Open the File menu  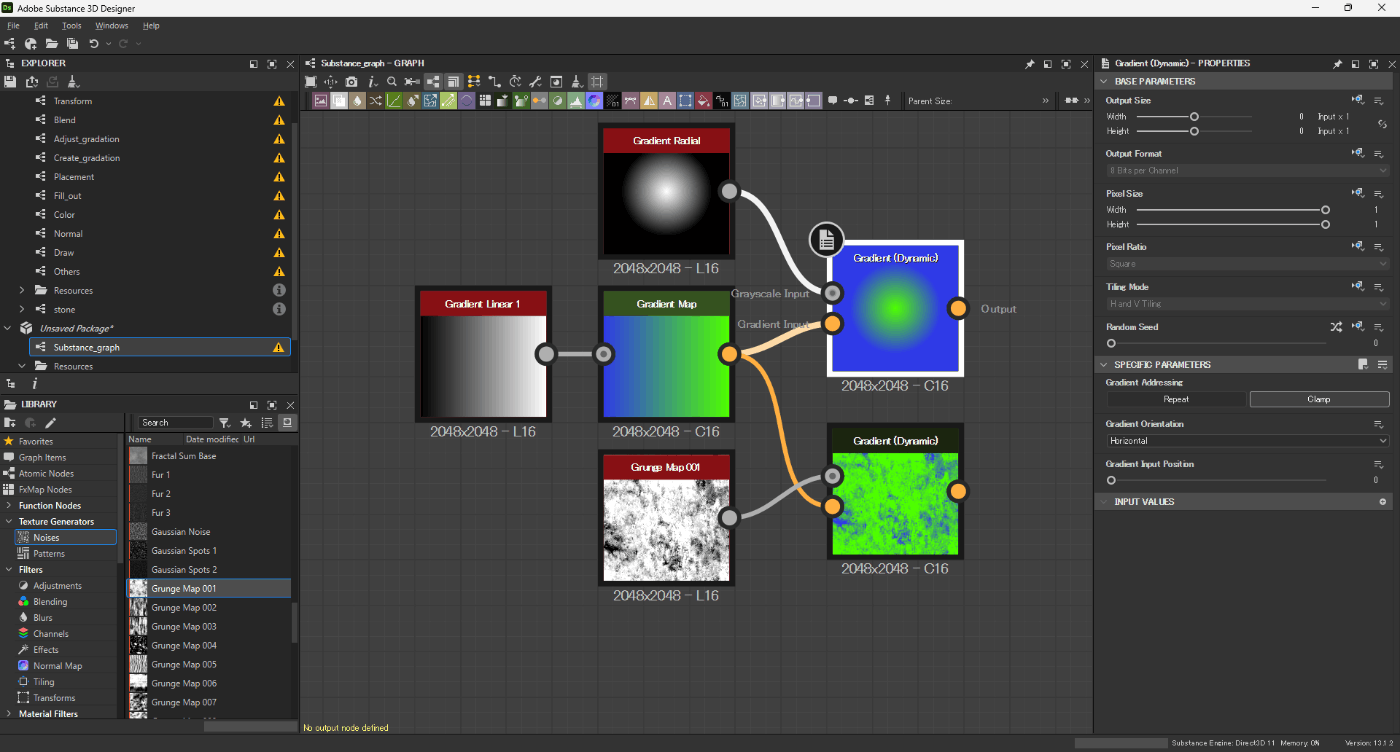pyautogui.click(x=13, y=25)
